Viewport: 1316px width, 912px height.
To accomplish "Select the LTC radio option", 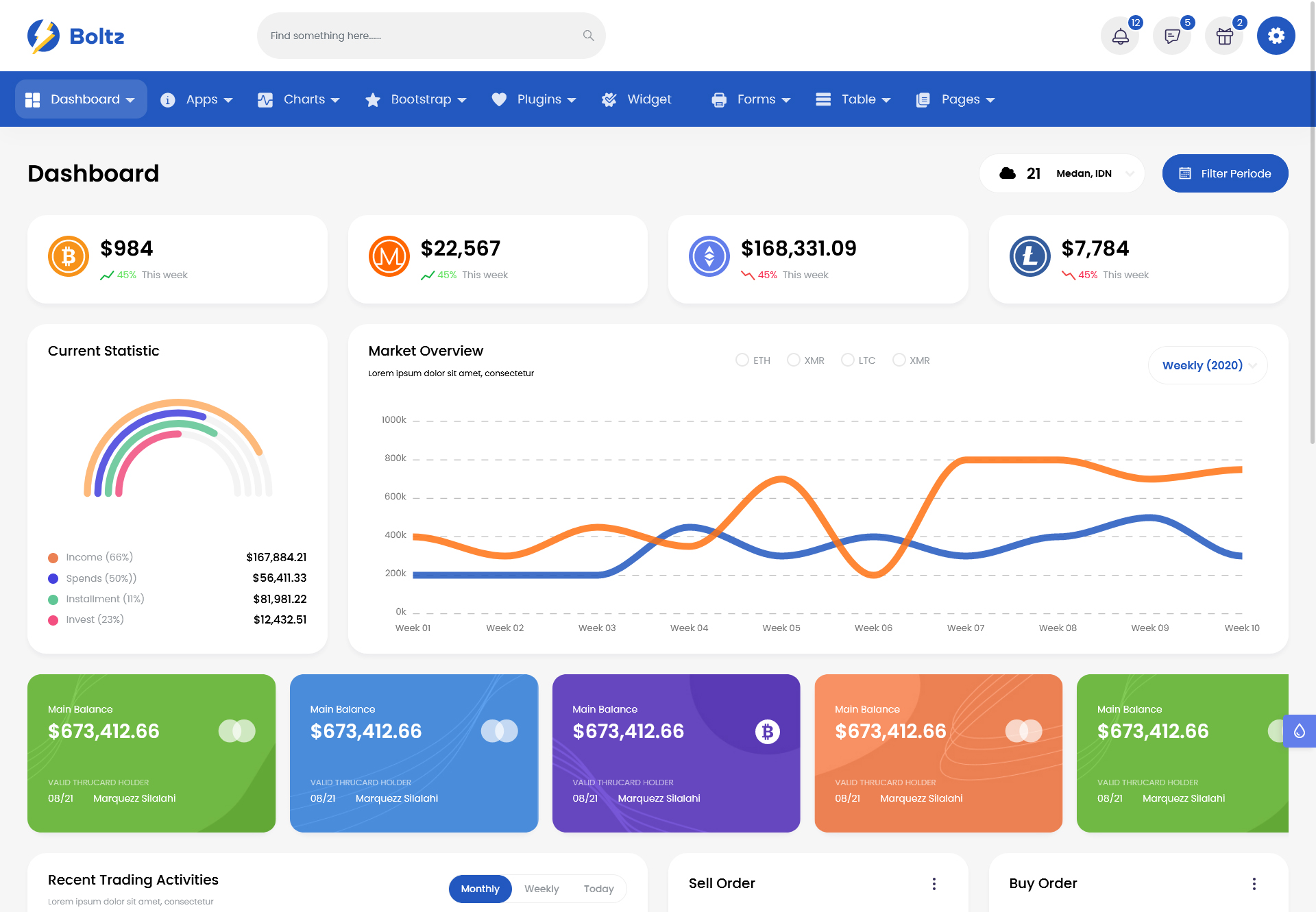I will (847, 360).
